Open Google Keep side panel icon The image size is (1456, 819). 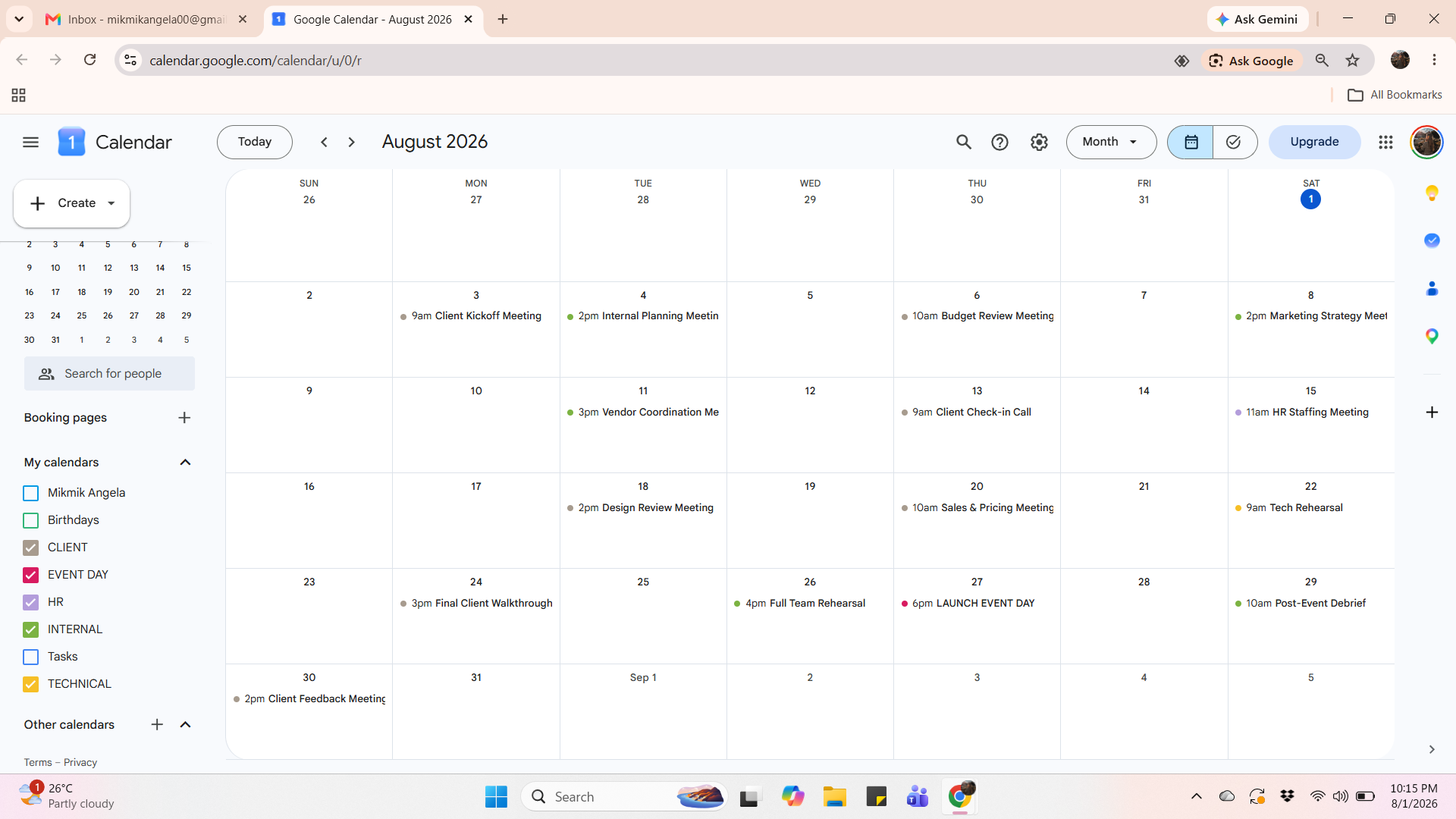click(x=1432, y=193)
